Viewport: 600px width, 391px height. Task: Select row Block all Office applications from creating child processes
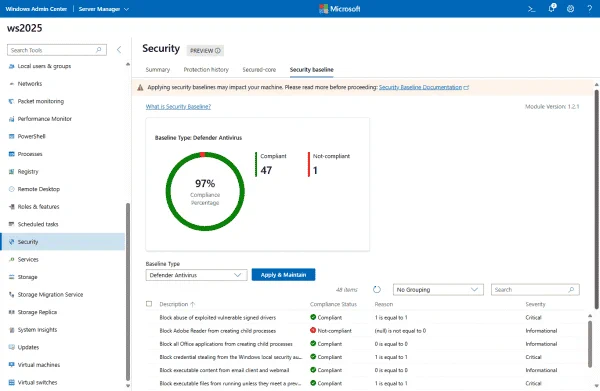tap(365, 344)
